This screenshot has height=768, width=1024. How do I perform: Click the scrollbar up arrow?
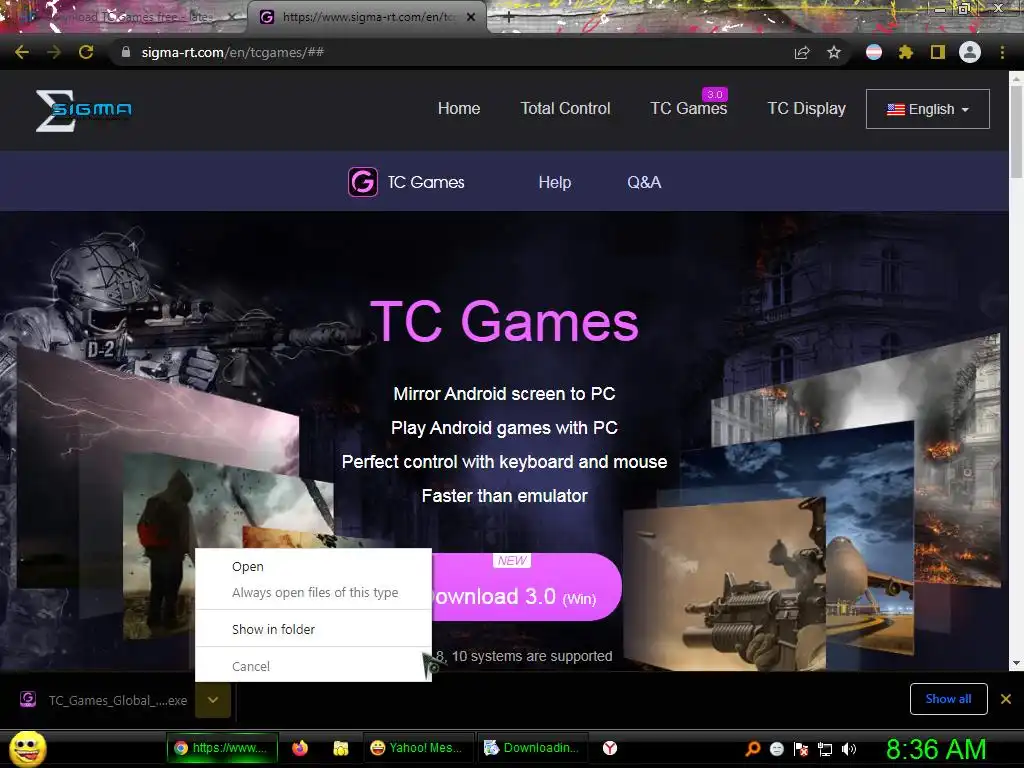(x=1016, y=77)
